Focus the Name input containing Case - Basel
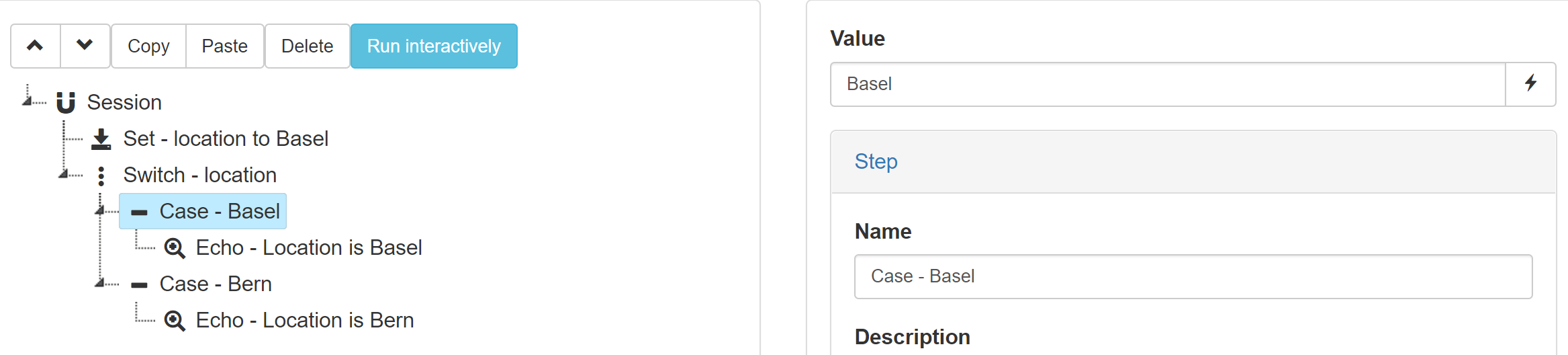Viewport: 1568px width, 355px height. coord(1193,276)
